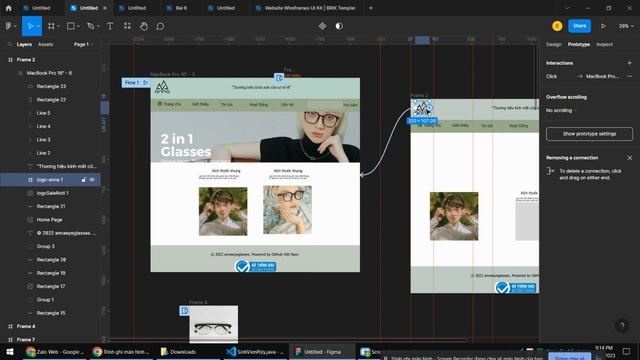Screen dimensions: 640x360
Task: Open the MacBook Pro interaction destination
Action: pos(602,76)
